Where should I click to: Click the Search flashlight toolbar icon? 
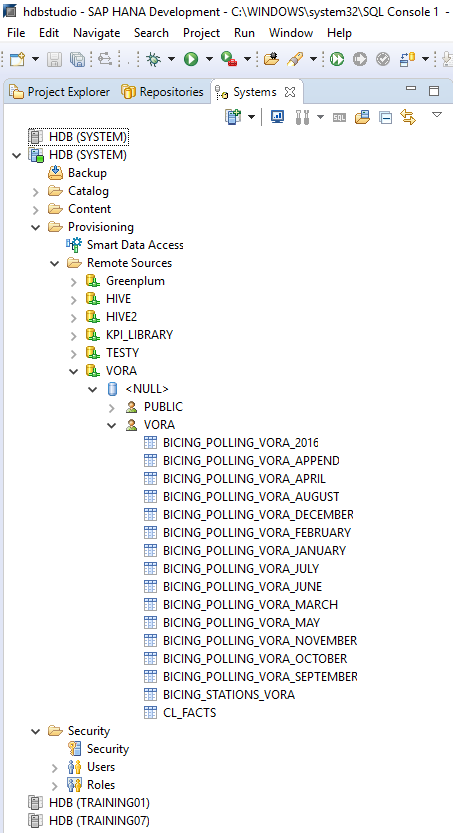(295, 59)
